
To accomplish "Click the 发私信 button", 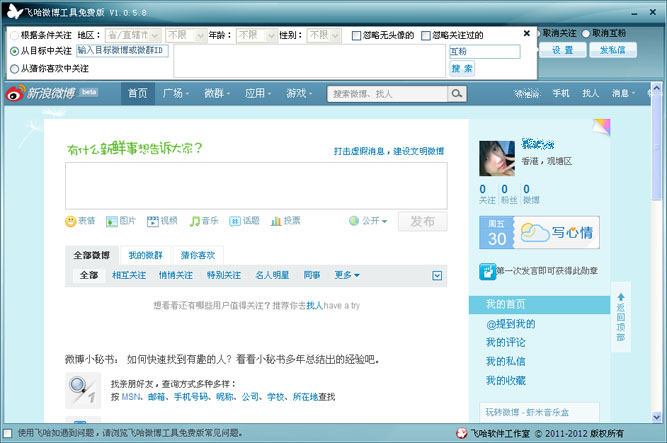I will click(613, 50).
